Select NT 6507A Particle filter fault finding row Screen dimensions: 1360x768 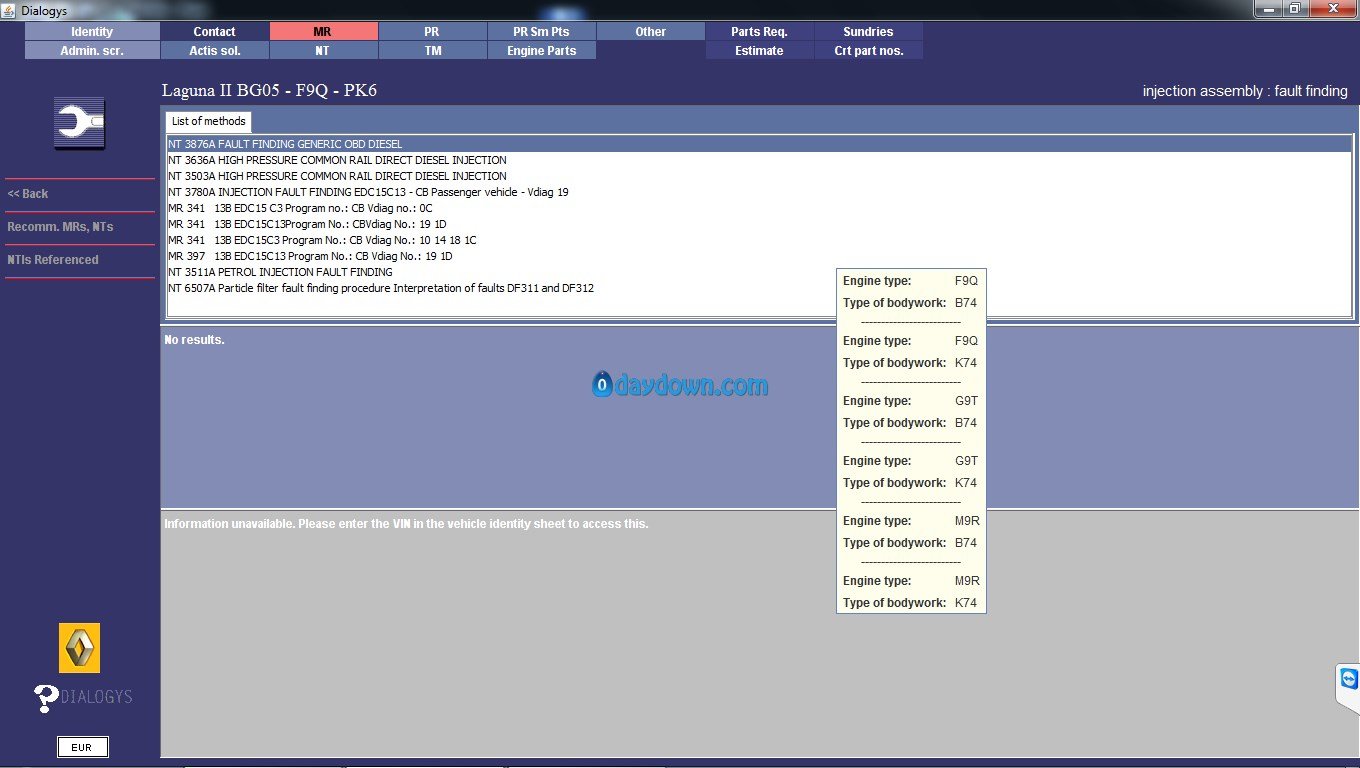coord(759,288)
